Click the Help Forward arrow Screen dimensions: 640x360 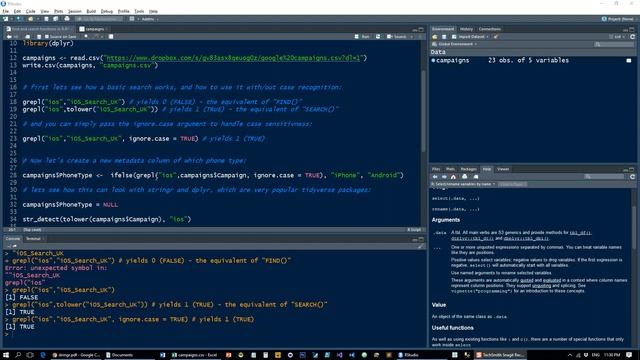click(x=444, y=177)
